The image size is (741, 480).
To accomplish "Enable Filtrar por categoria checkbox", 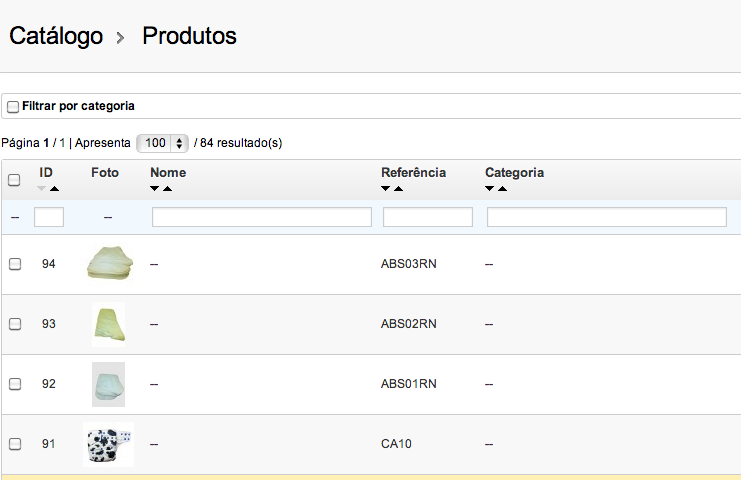I will (13, 106).
